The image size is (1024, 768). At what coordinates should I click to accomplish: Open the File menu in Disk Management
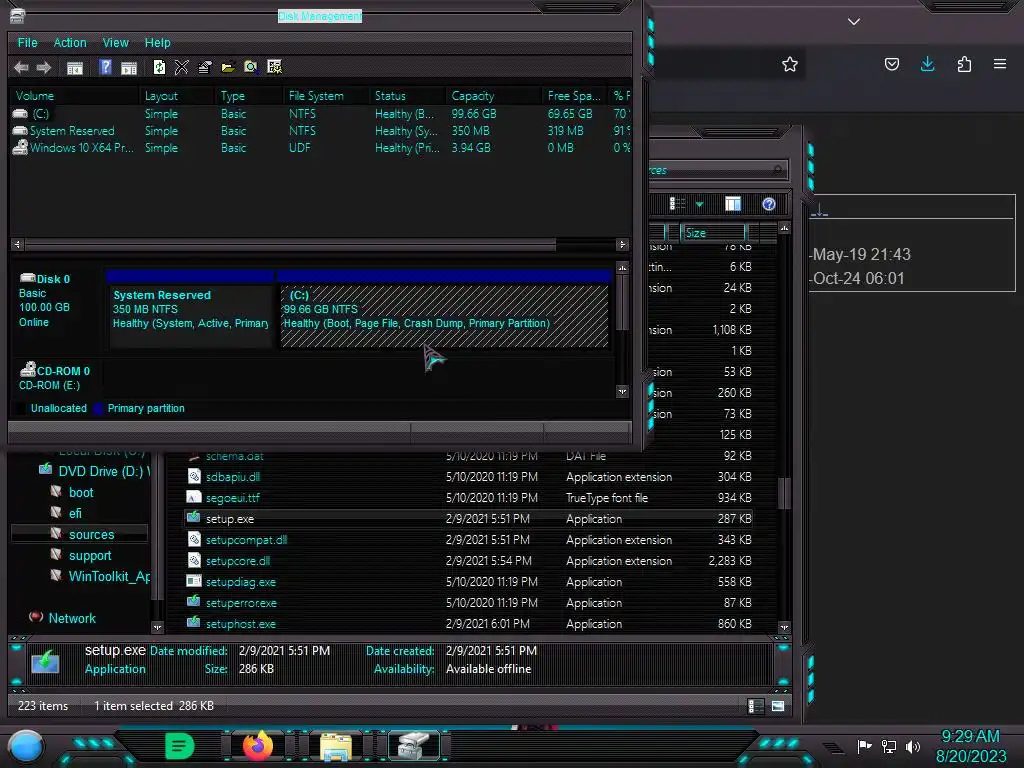(x=27, y=42)
